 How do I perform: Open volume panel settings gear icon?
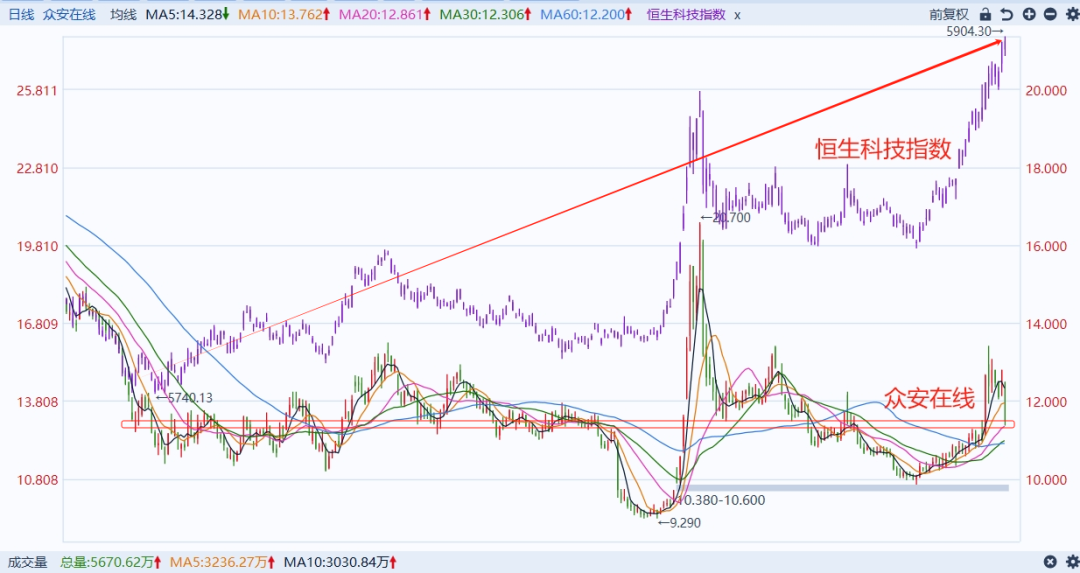pyautogui.click(x=1072, y=562)
